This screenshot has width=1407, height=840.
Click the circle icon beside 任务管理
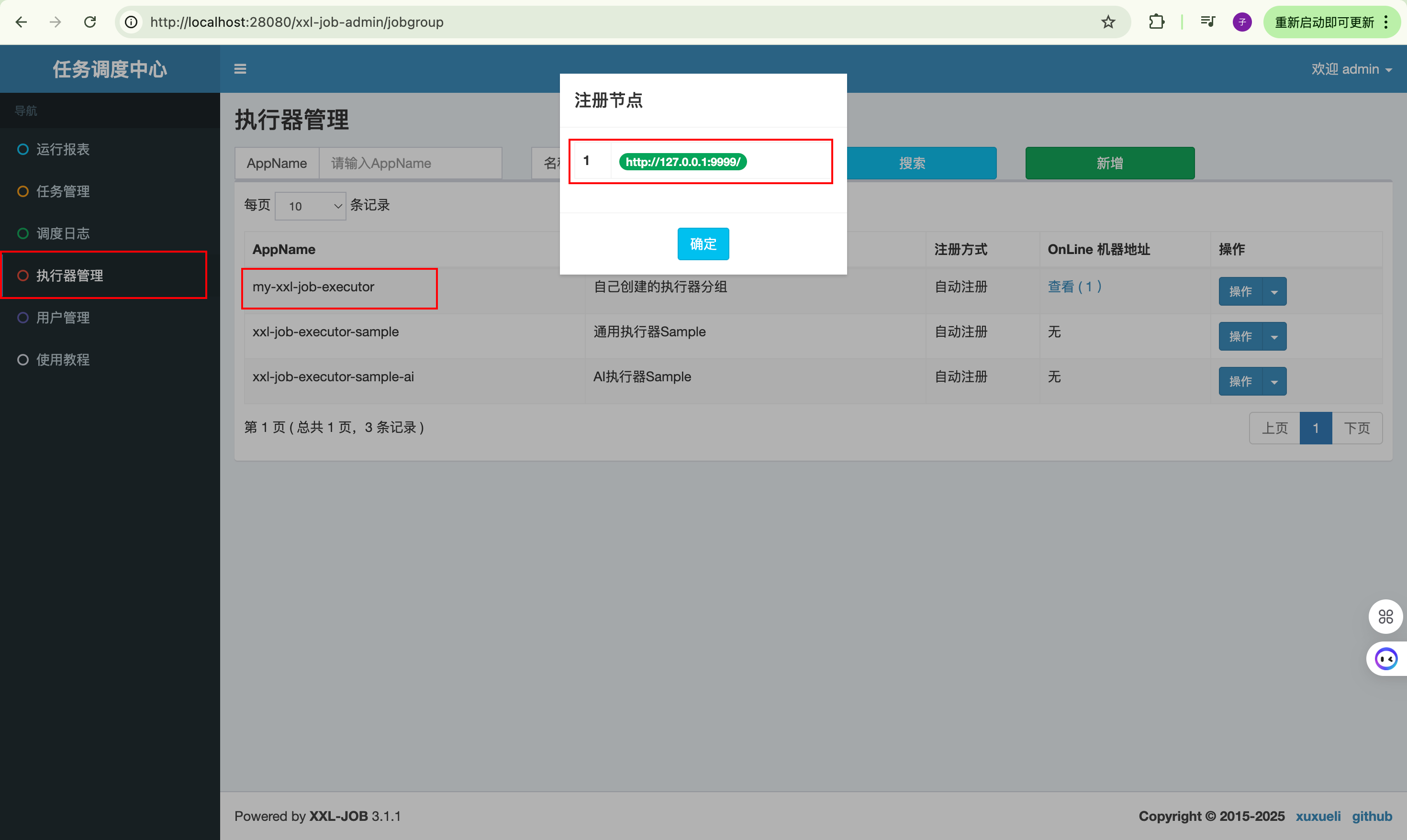22,191
